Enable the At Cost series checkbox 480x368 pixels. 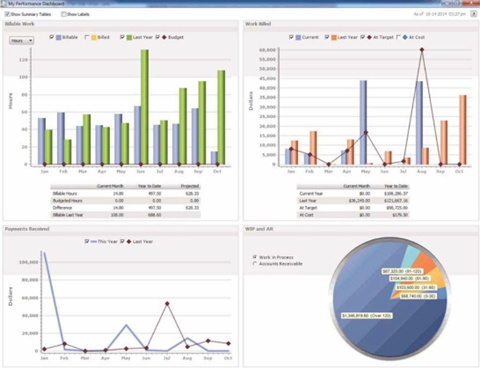398,37
